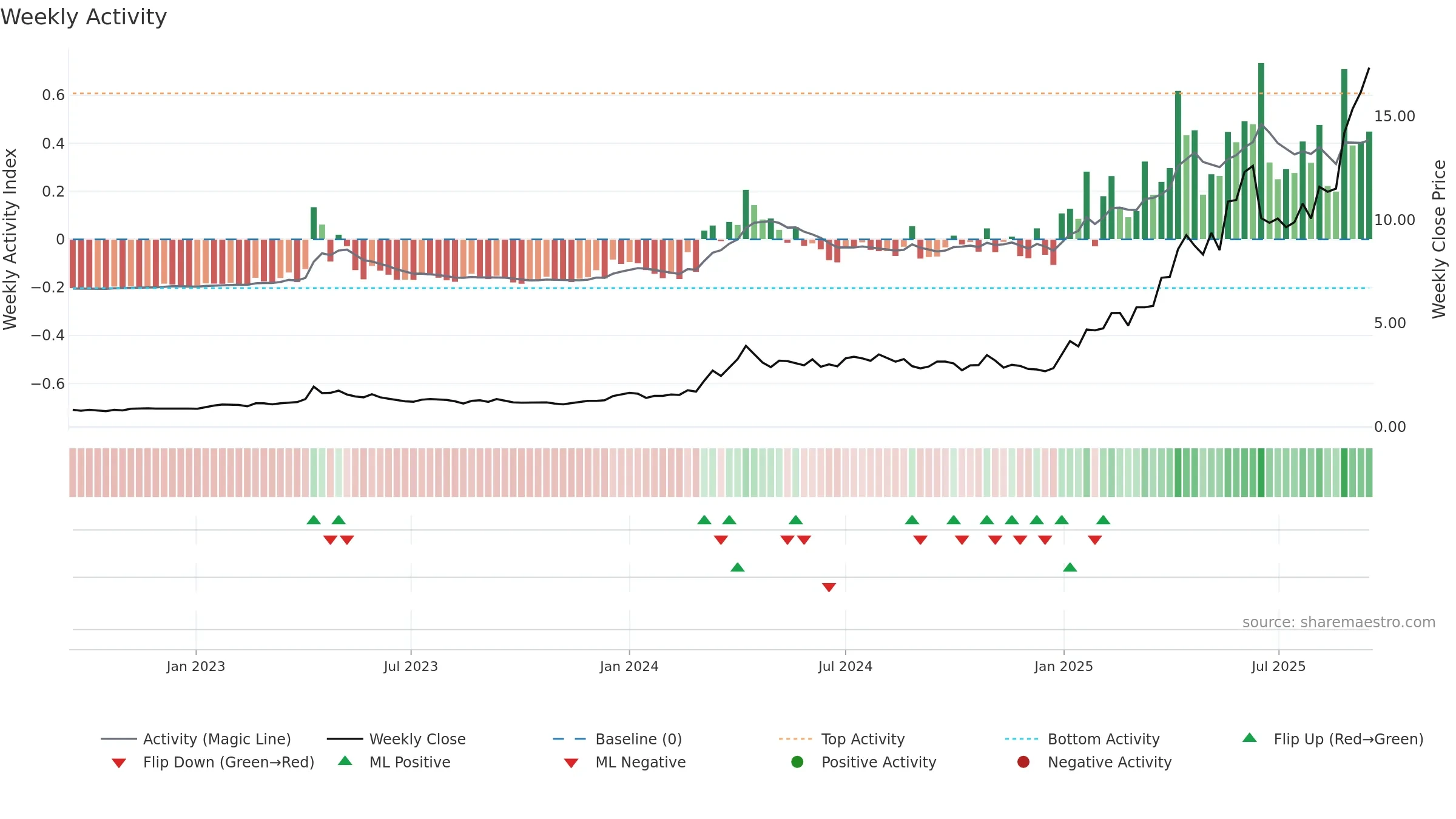Viewport: 1456px width, 819px height.
Task: Toggle the ML Positive legend entry
Action: [x=394, y=762]
